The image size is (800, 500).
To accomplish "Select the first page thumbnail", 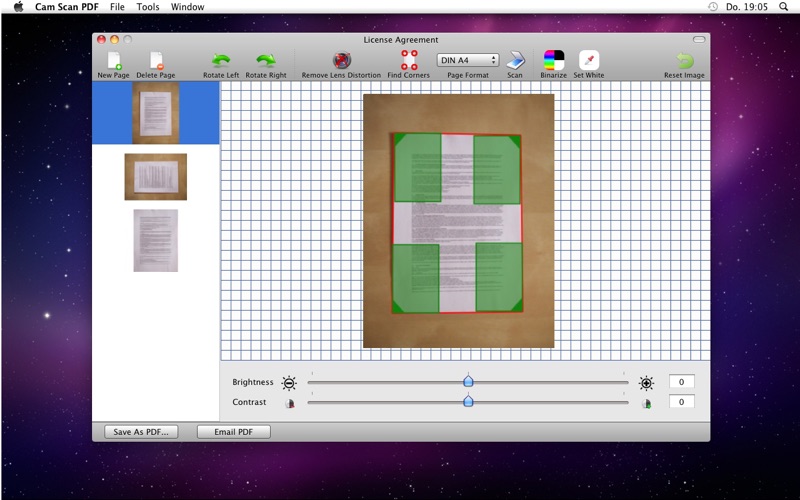I will 156,113.
